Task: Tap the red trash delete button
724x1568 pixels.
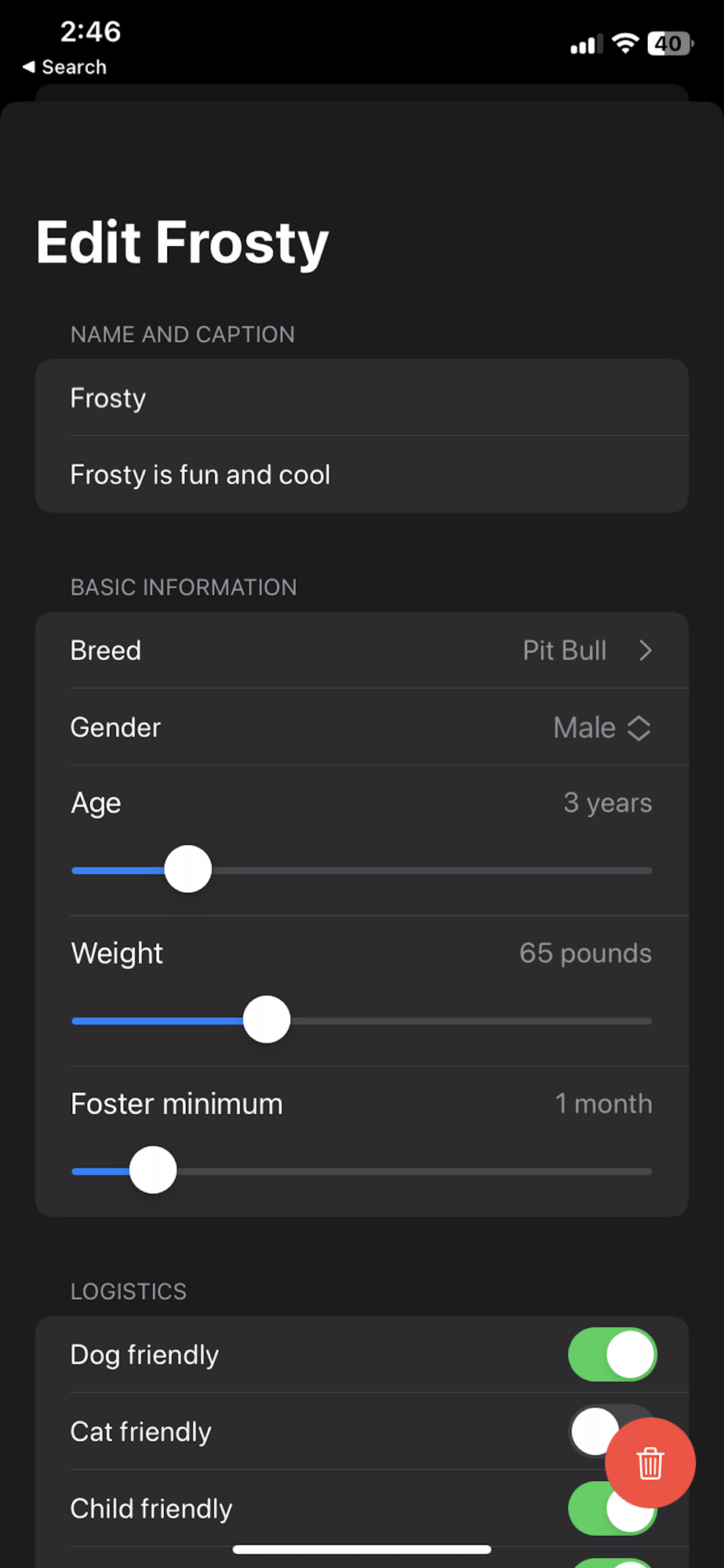Action: [x=649, y=1463]
